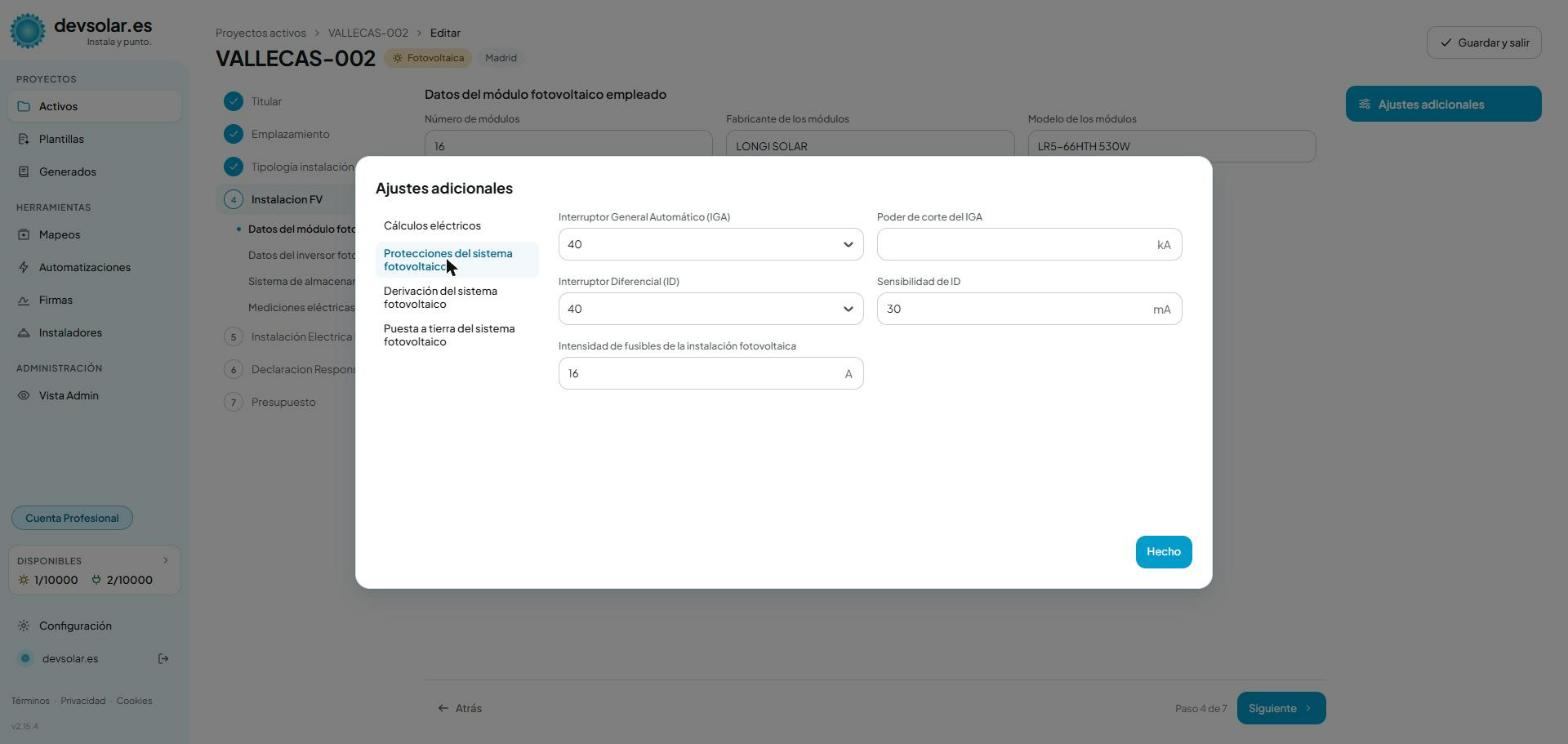The height and width of the screenshot is (744, 1568).
Task: Click the Sensibilidad de ID field
Action: tap(1029, 309)
